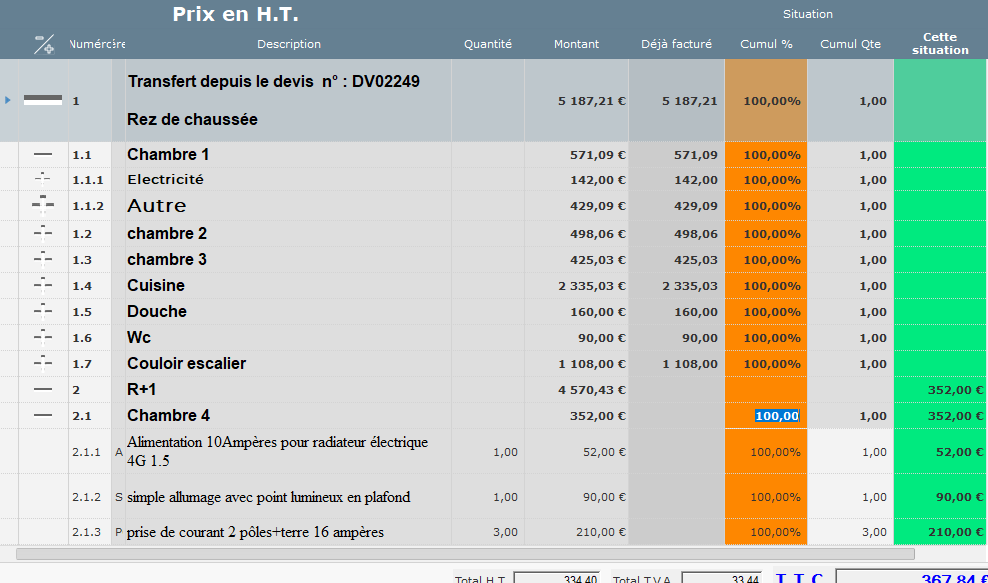
Task: Click the level icon beside Couloir escalier
Action: tap(43, 363)
